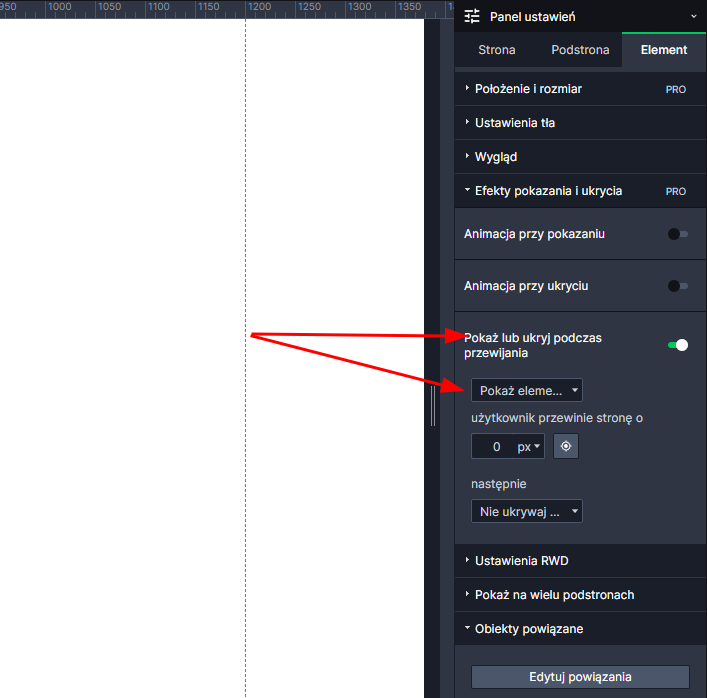707x698 pixels.
Task: Open the Nie ukrywaj... dropdown
Action: [x=527, y=511]
